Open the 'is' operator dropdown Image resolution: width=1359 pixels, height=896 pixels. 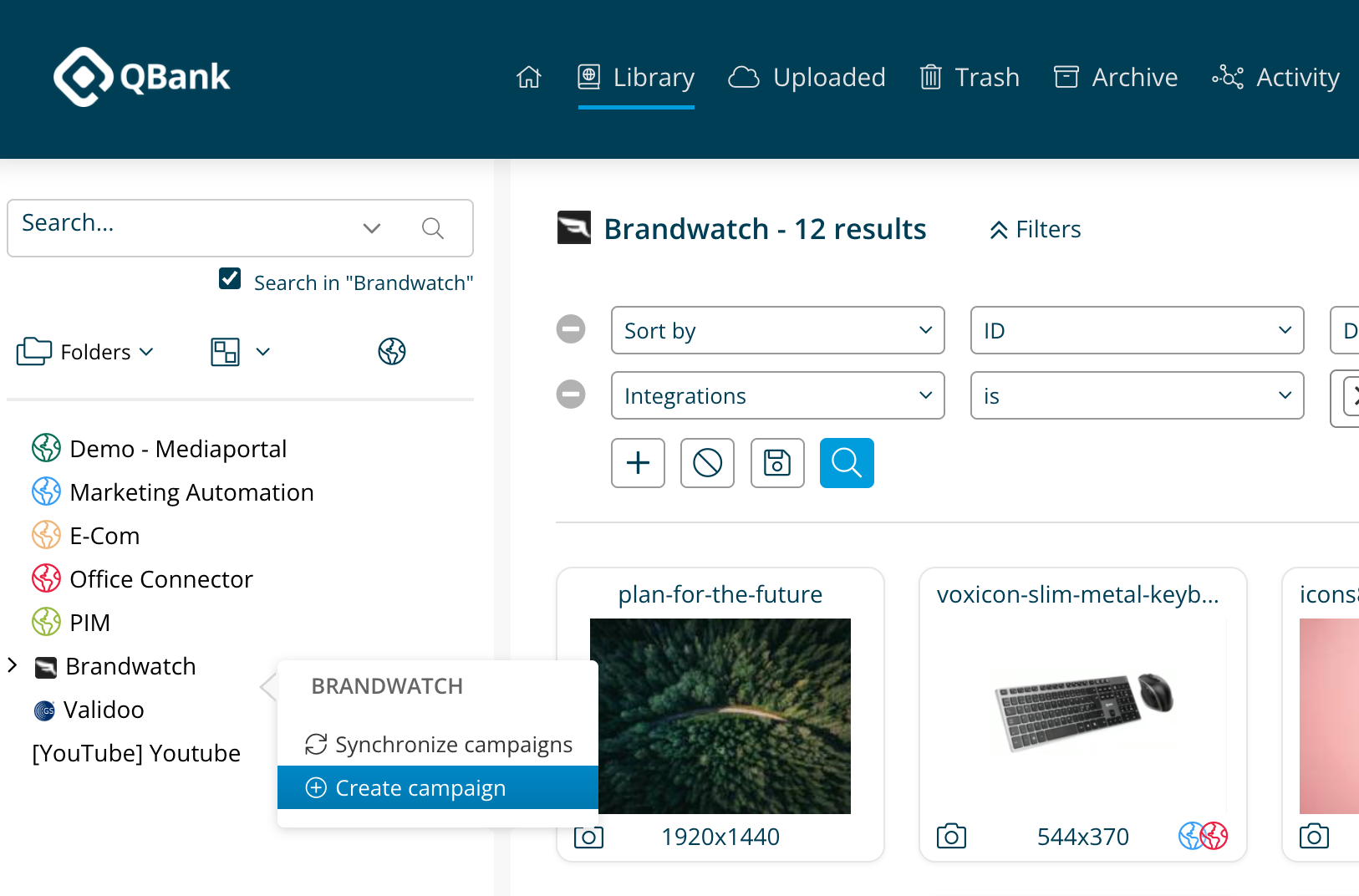coord(1138,395)
